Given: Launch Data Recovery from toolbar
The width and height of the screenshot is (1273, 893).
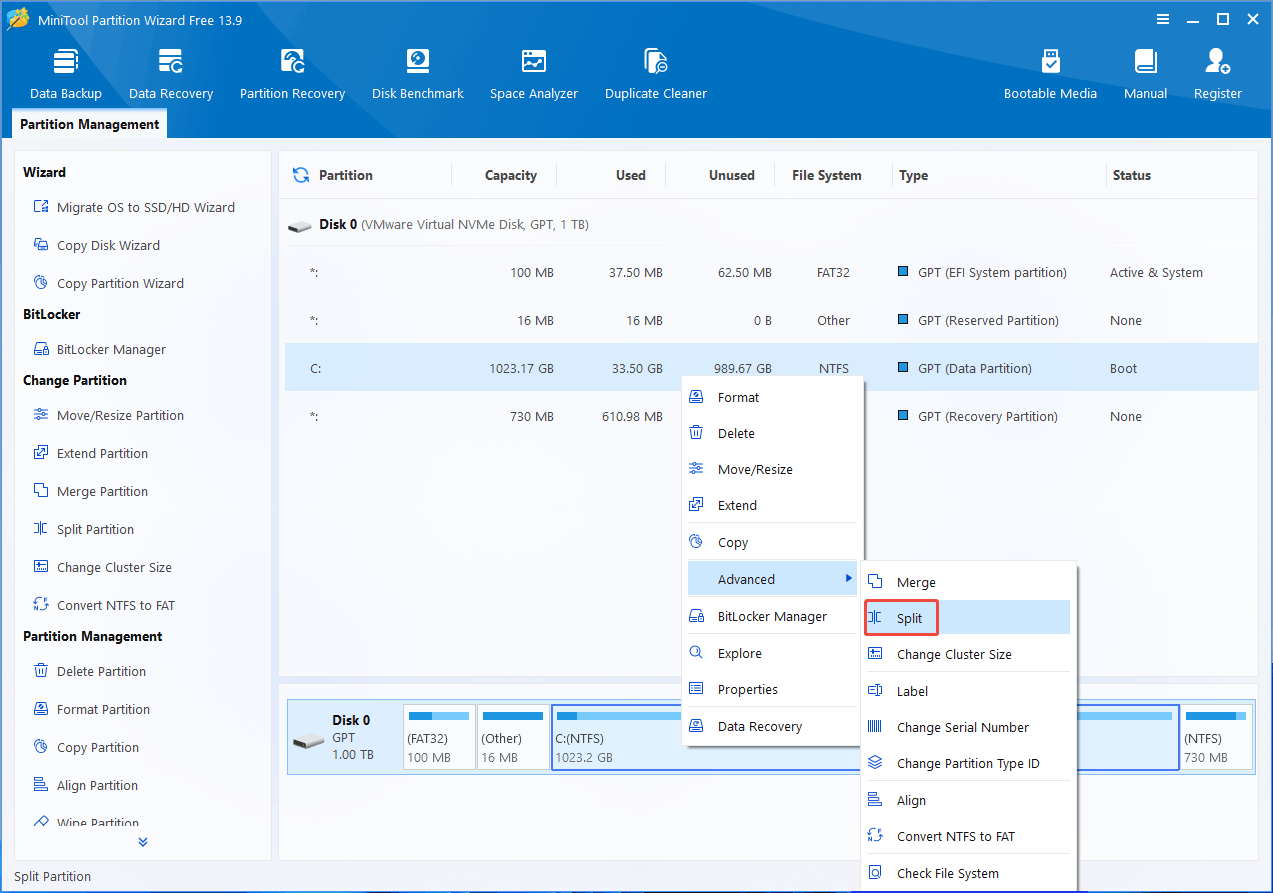Looking at the screenshot, I should (171, 74).
